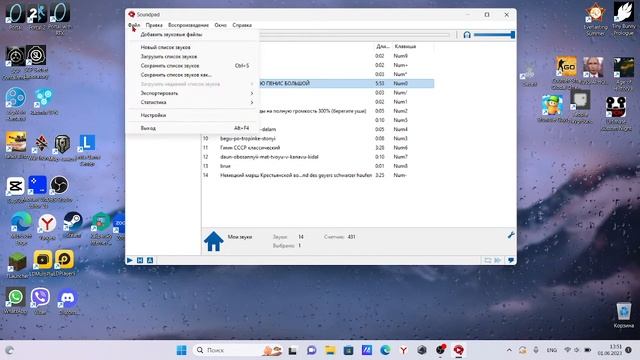640x360 pixels.
Task: Click the play-next arrows icon at bottom right
Action: 498,260
